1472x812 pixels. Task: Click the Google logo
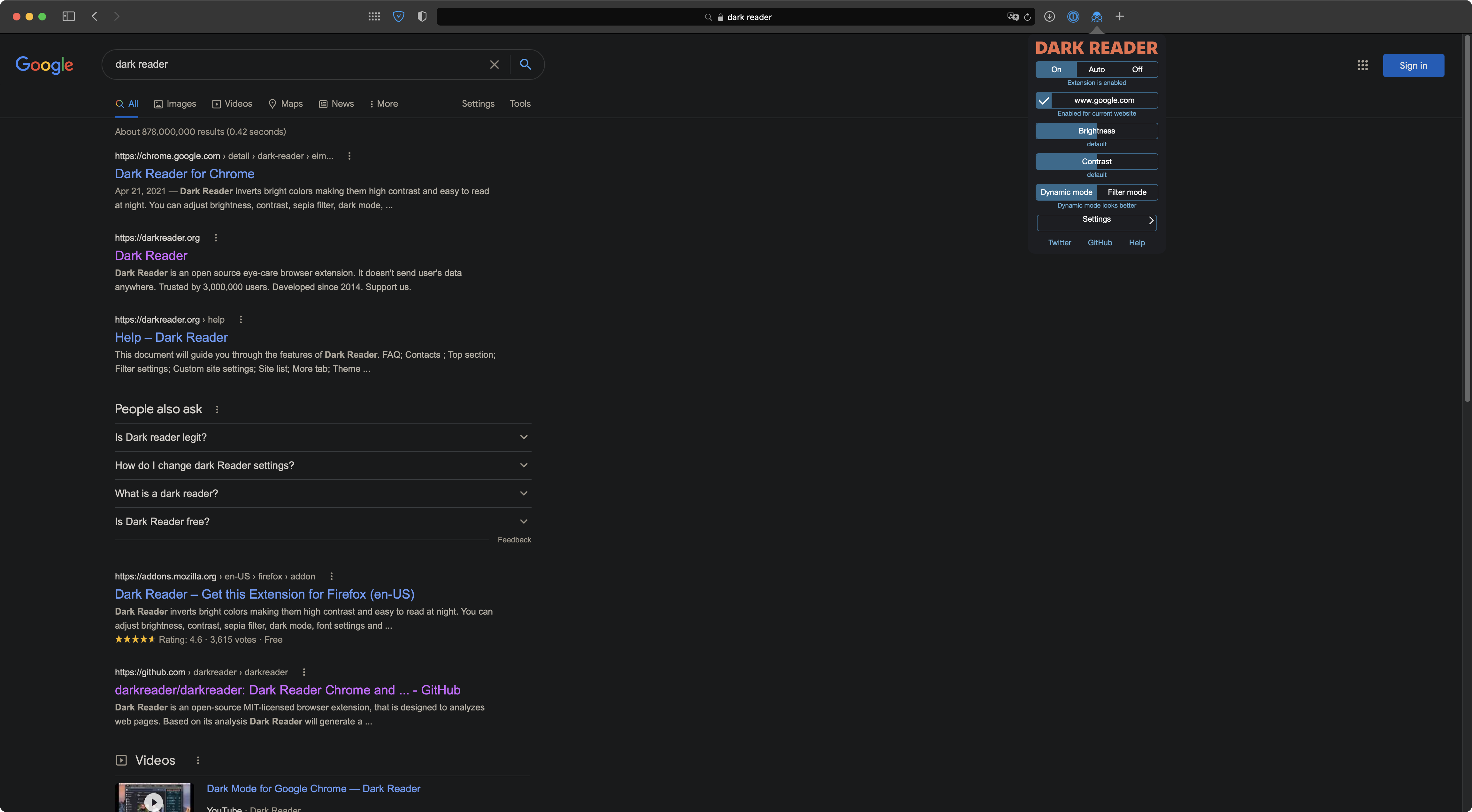pyautogui.click(x=44, y=65)
